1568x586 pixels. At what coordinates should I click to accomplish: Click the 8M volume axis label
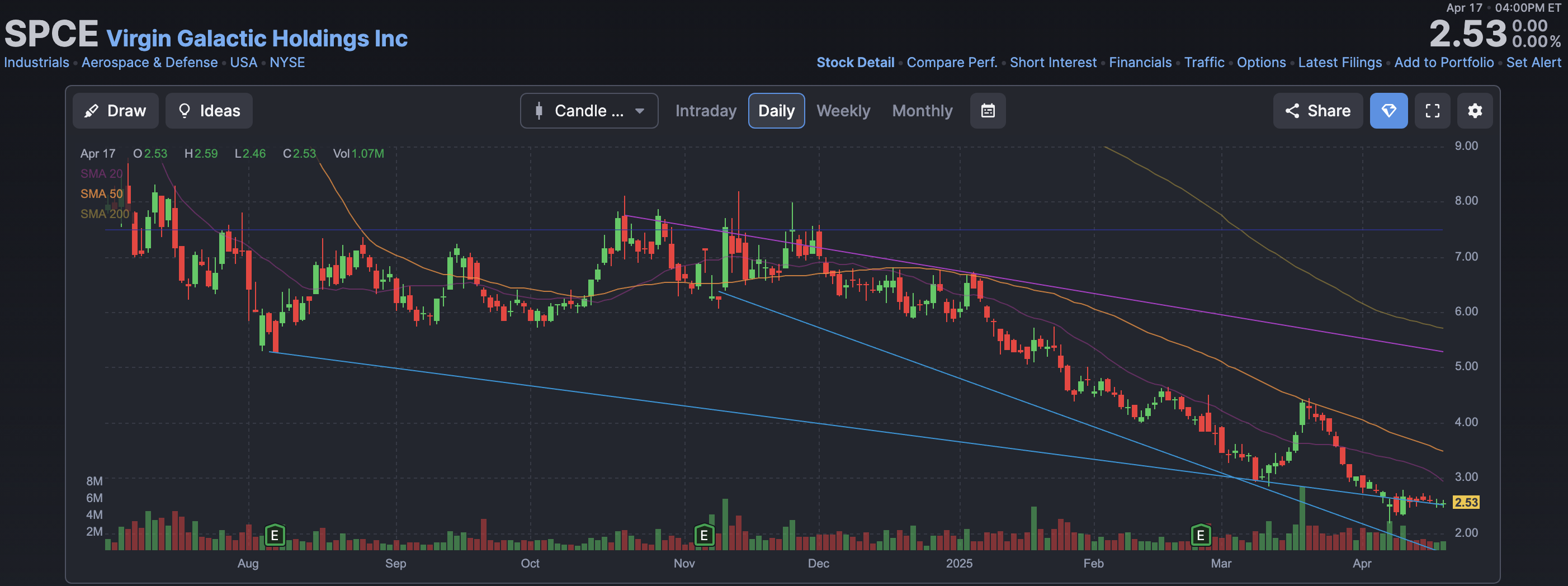[x=95, y=481]
